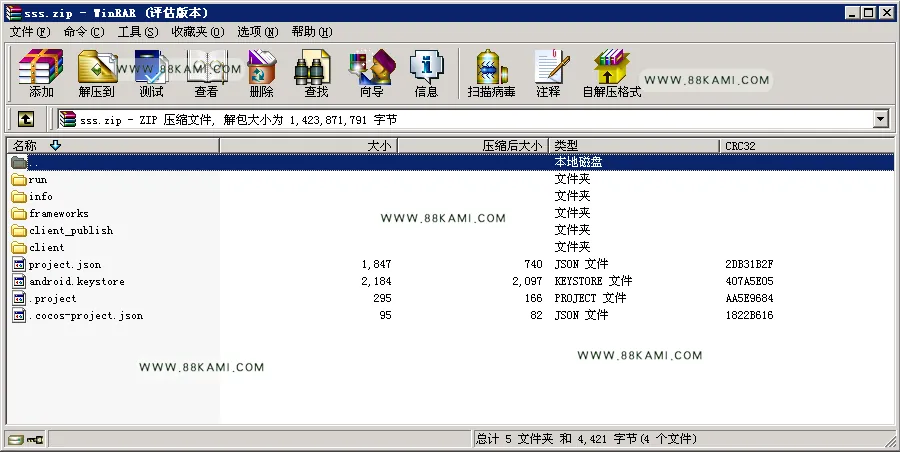Click the 注释 (Comment) toolbar icon
The width and height of the screenshot is (900, 452).
551,66
